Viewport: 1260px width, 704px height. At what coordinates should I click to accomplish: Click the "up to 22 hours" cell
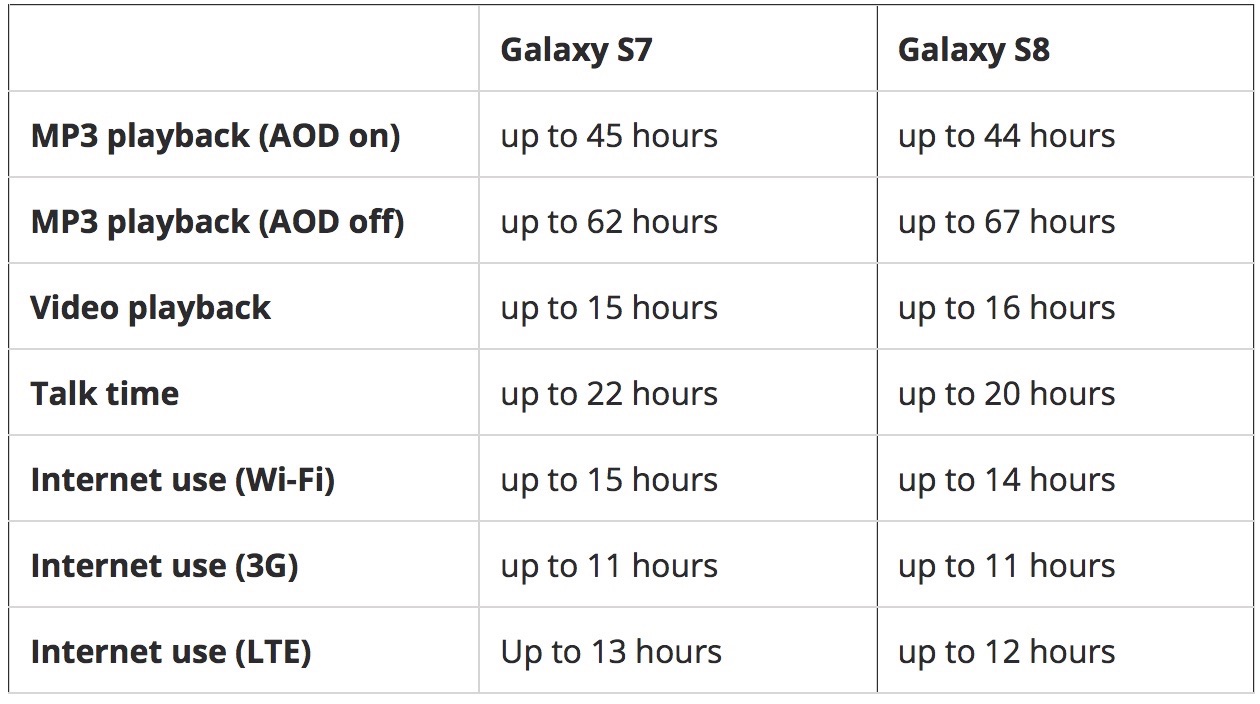(609, 394)
